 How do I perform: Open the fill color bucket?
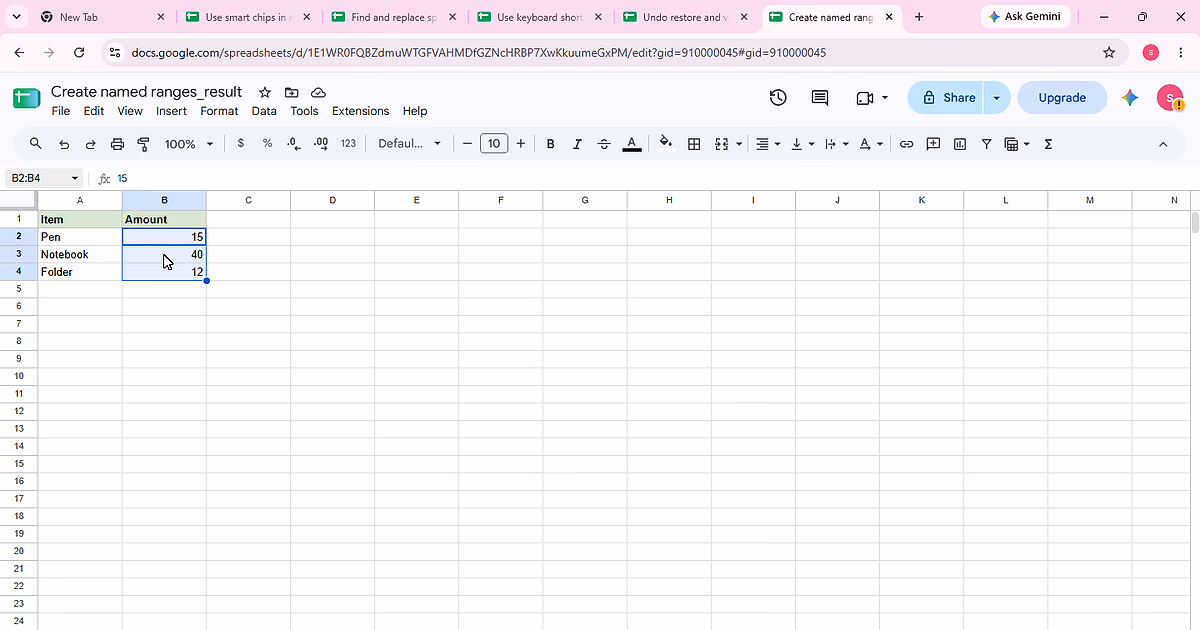pos(666,144)
